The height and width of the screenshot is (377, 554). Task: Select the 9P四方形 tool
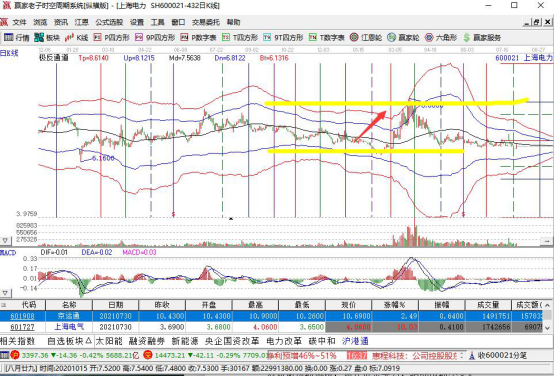[x=155, y=37]
